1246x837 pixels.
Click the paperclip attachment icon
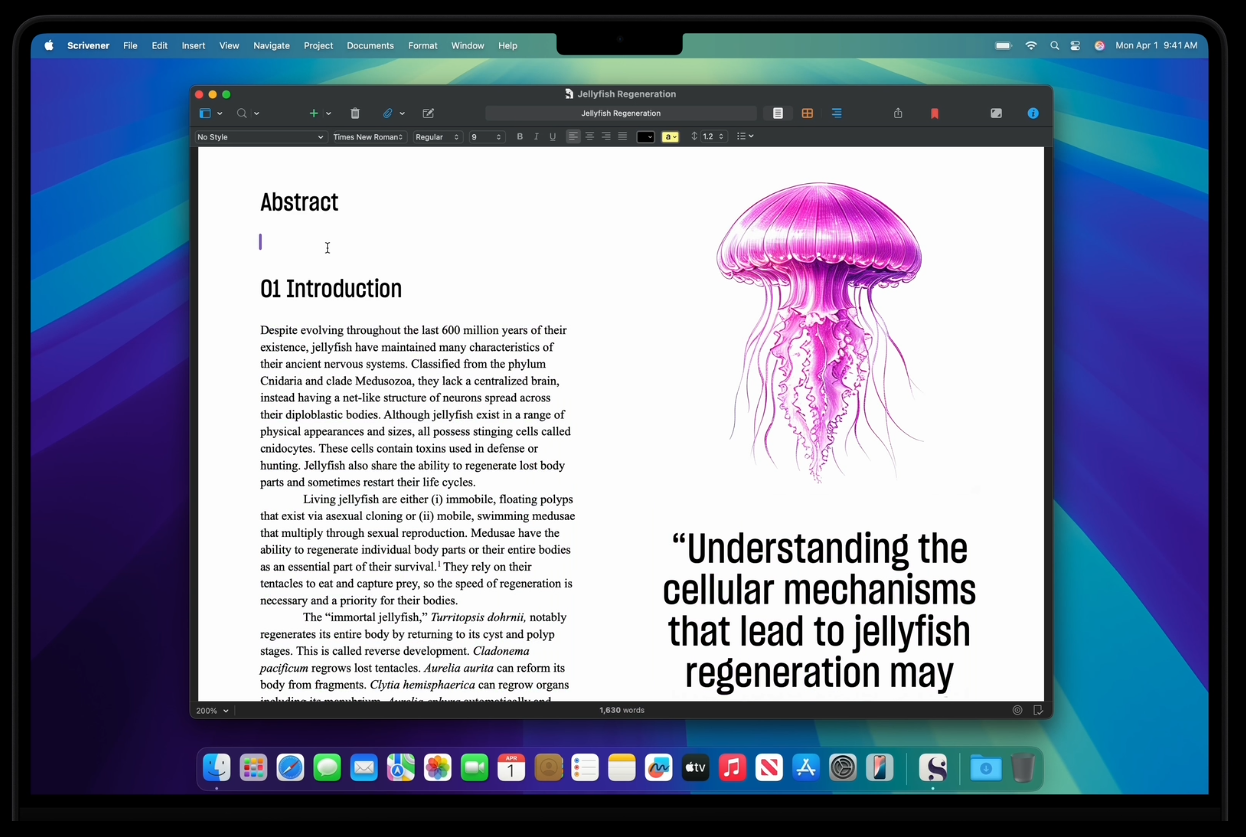388,113
